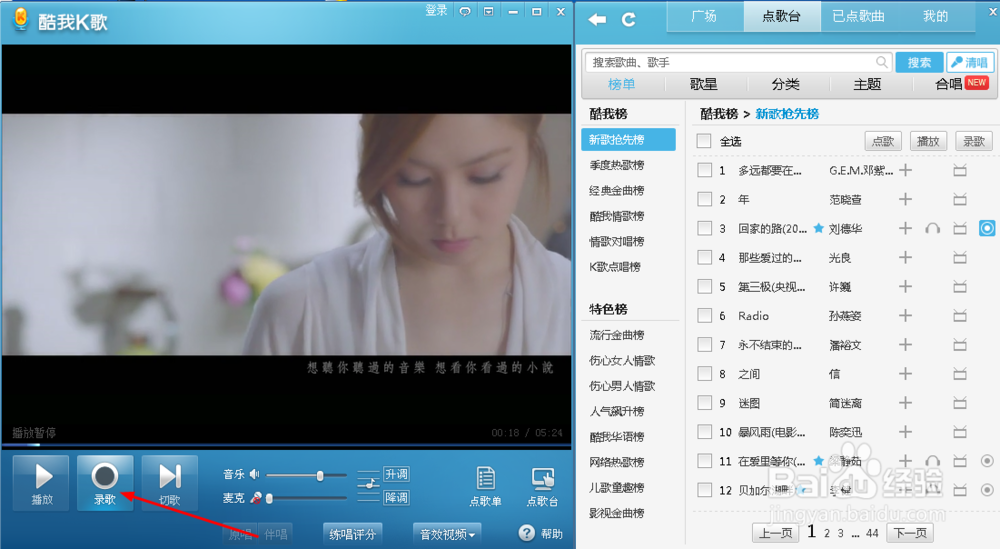Viewport: 1000px width, 549px height.
Task: Click the key pitch adjustment slider
Action: coord(369,486)
